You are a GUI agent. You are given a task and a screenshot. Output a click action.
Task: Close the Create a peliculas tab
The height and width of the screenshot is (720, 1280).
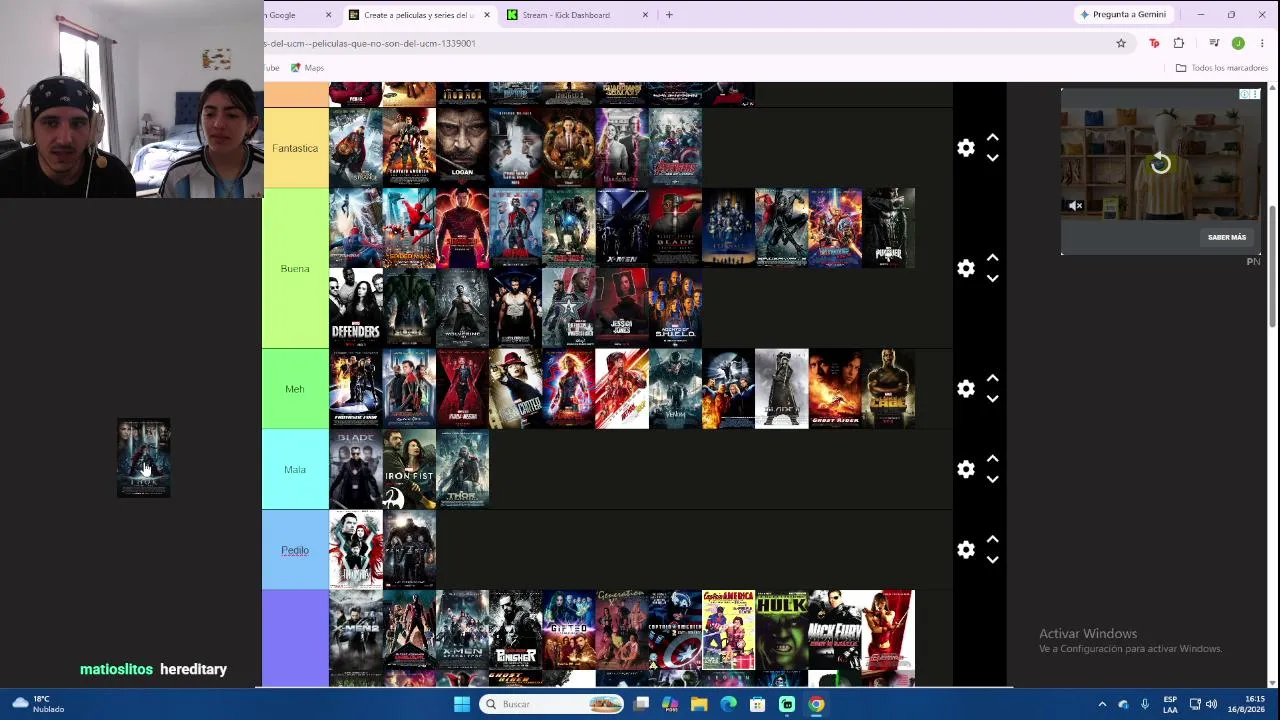click(x=487, y=15)
